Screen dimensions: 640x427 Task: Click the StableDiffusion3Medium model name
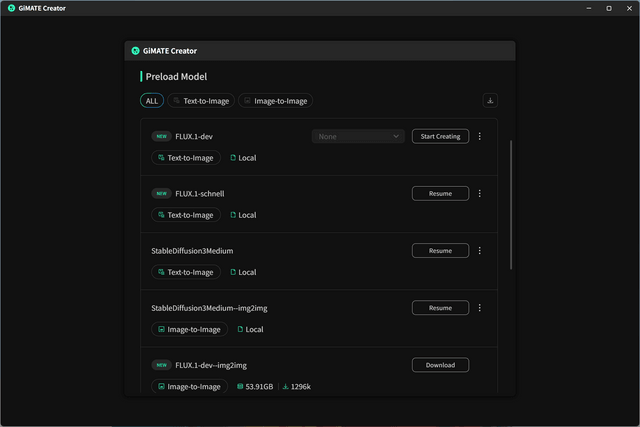pyautogui.click(x=192, y=251)
